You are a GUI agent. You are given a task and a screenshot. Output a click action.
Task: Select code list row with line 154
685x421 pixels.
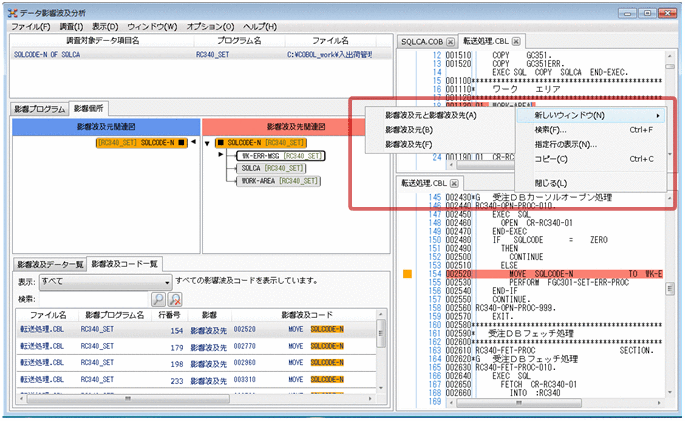point(197,330)
